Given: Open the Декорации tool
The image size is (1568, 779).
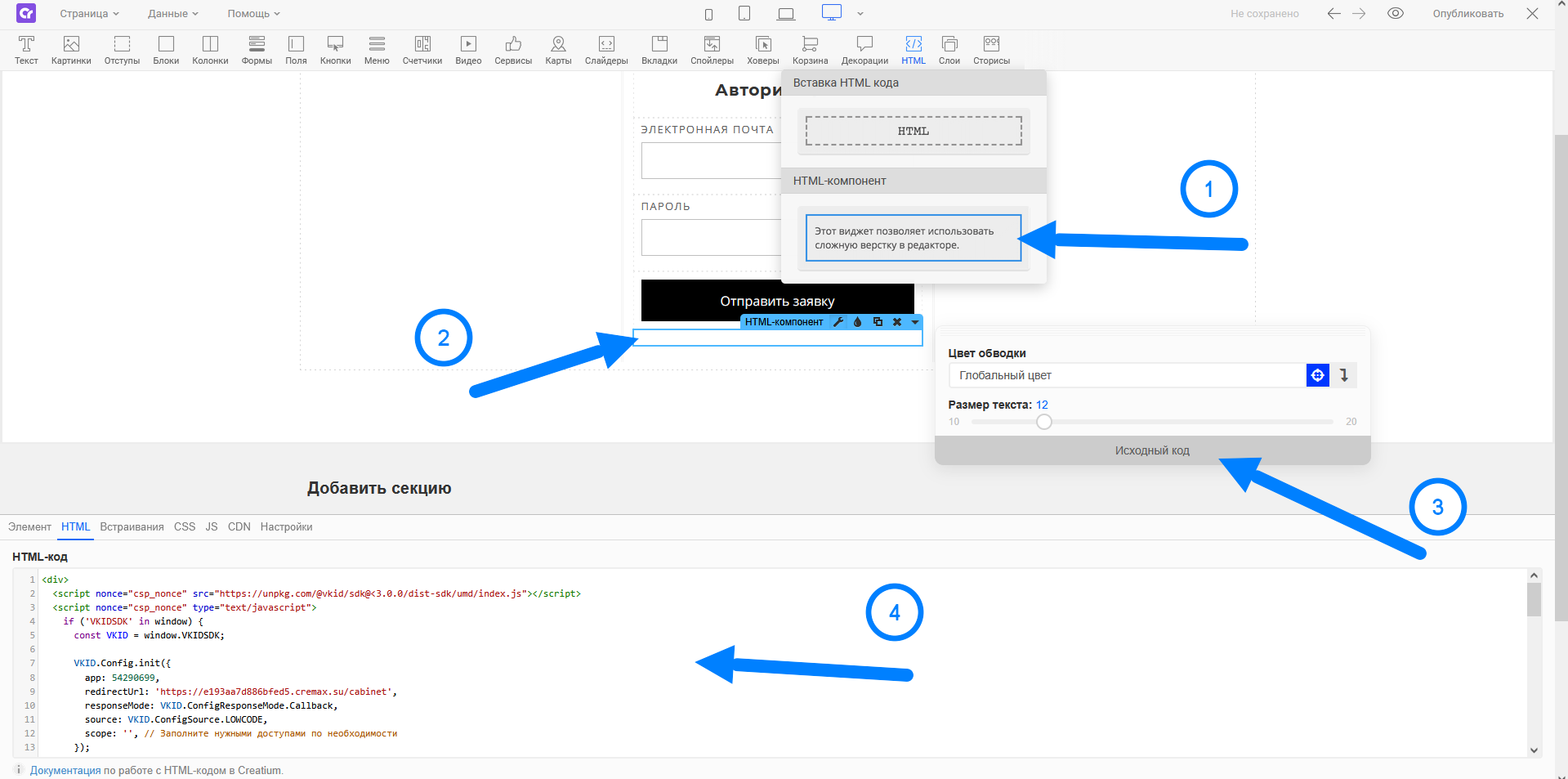Looking at the screenshot, I should click(864, 49).
